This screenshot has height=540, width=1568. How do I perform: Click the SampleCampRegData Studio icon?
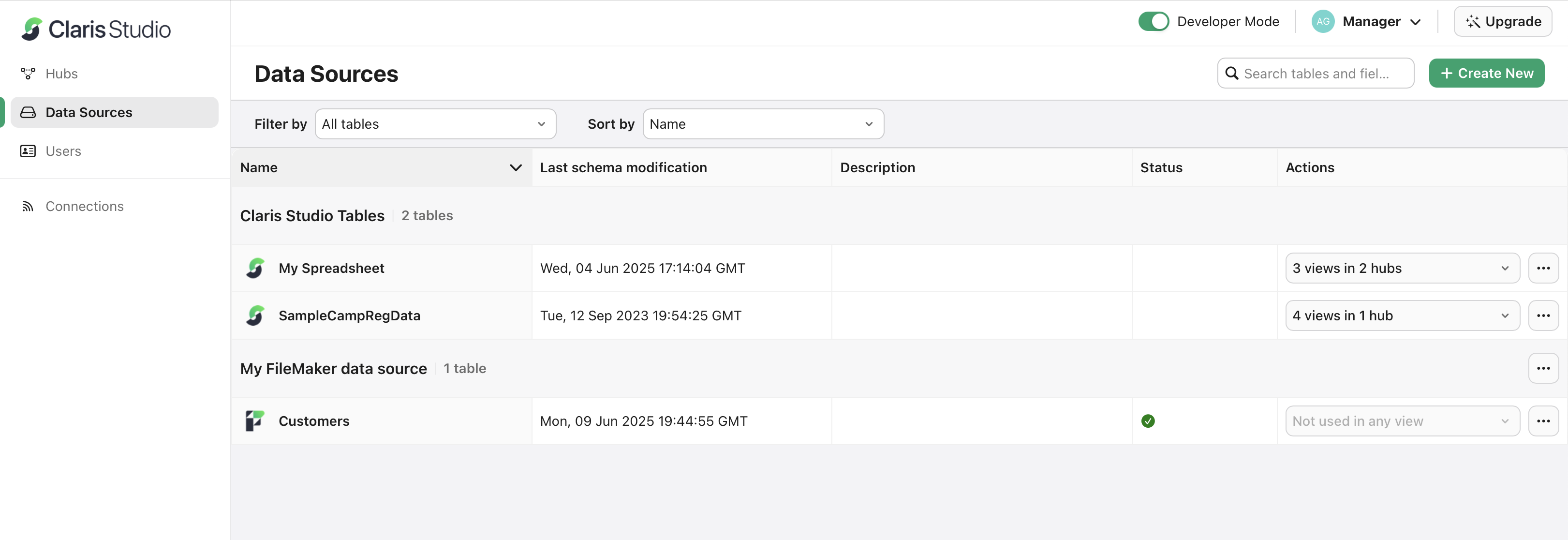[255, 315]
